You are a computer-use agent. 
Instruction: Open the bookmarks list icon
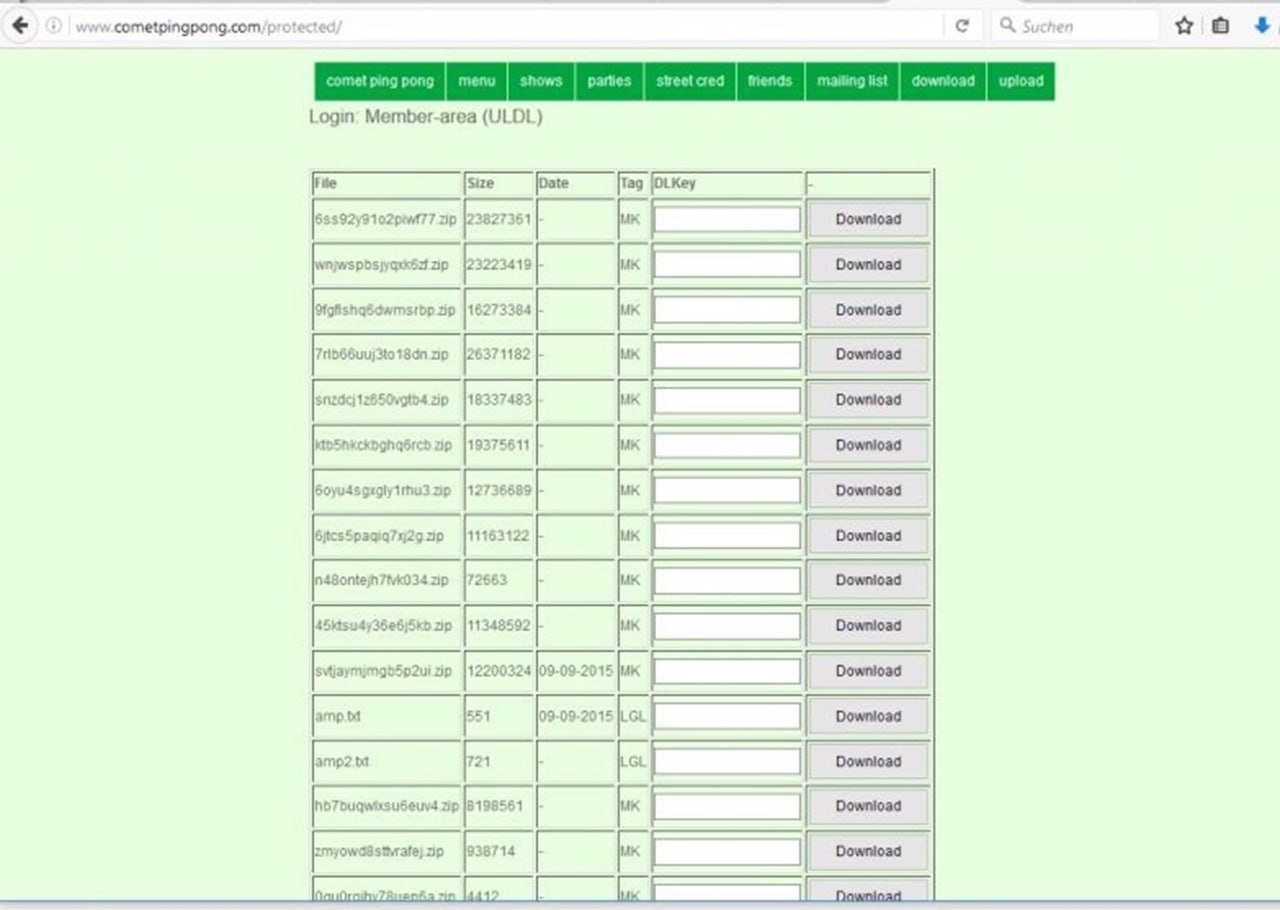[1220, 26]
